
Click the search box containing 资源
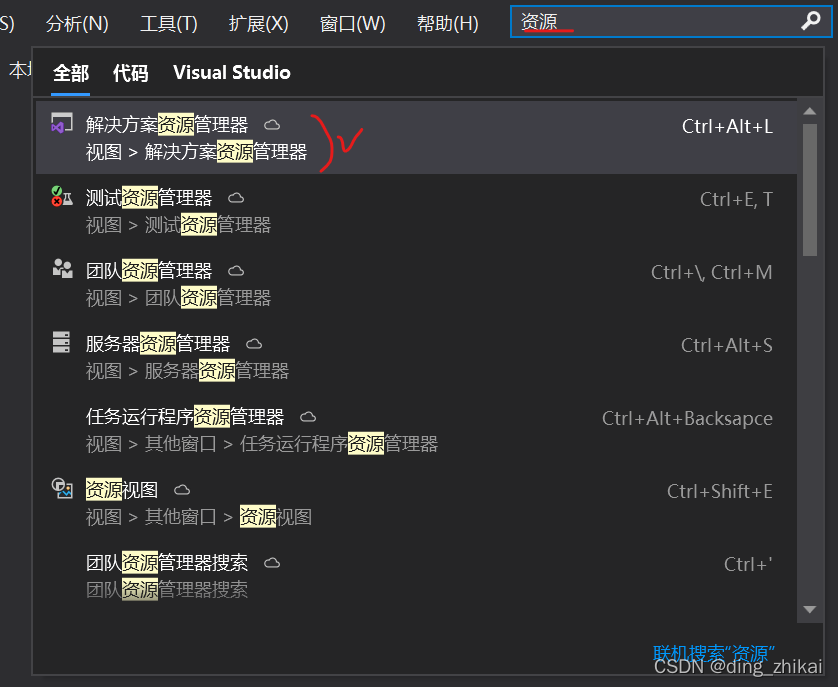[x=671, y=21]
